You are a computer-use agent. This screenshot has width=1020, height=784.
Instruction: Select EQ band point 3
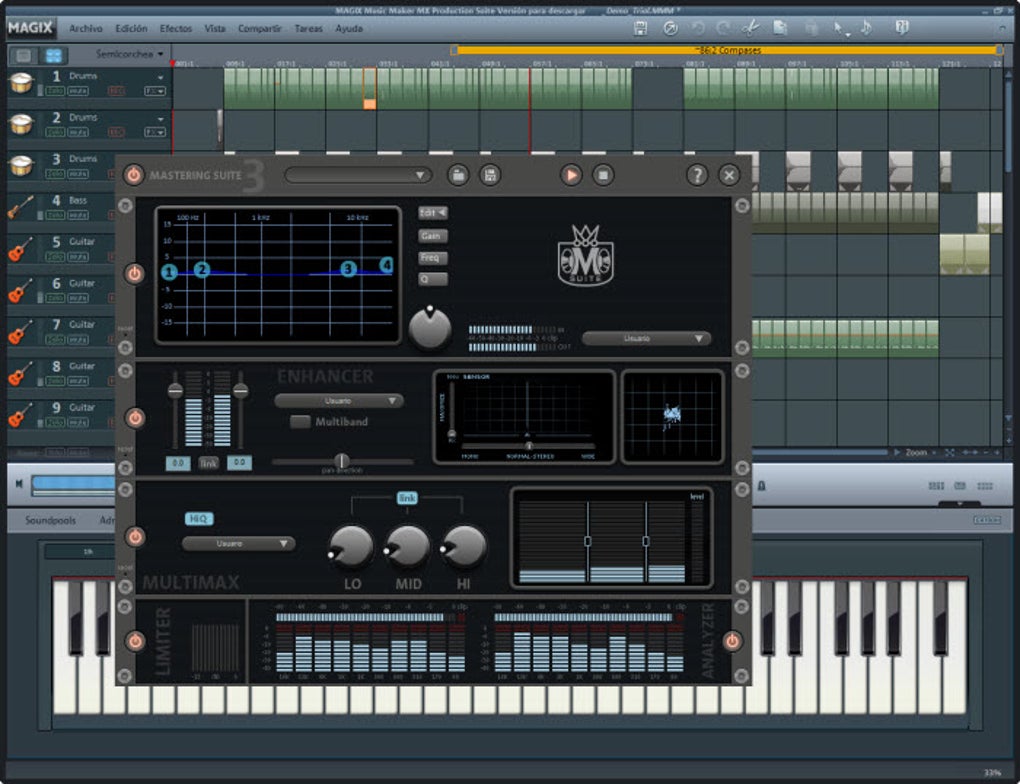point(348,269)
